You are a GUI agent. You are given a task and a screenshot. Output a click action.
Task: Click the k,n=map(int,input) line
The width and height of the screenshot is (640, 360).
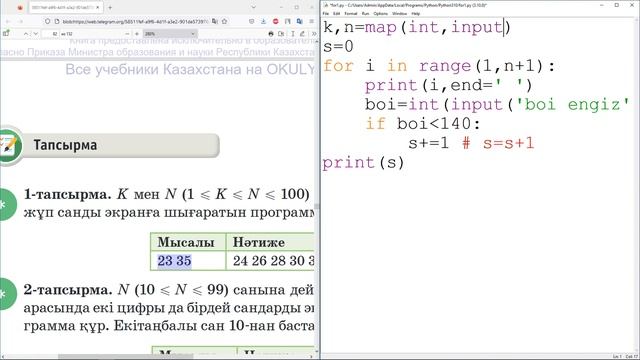417,27
